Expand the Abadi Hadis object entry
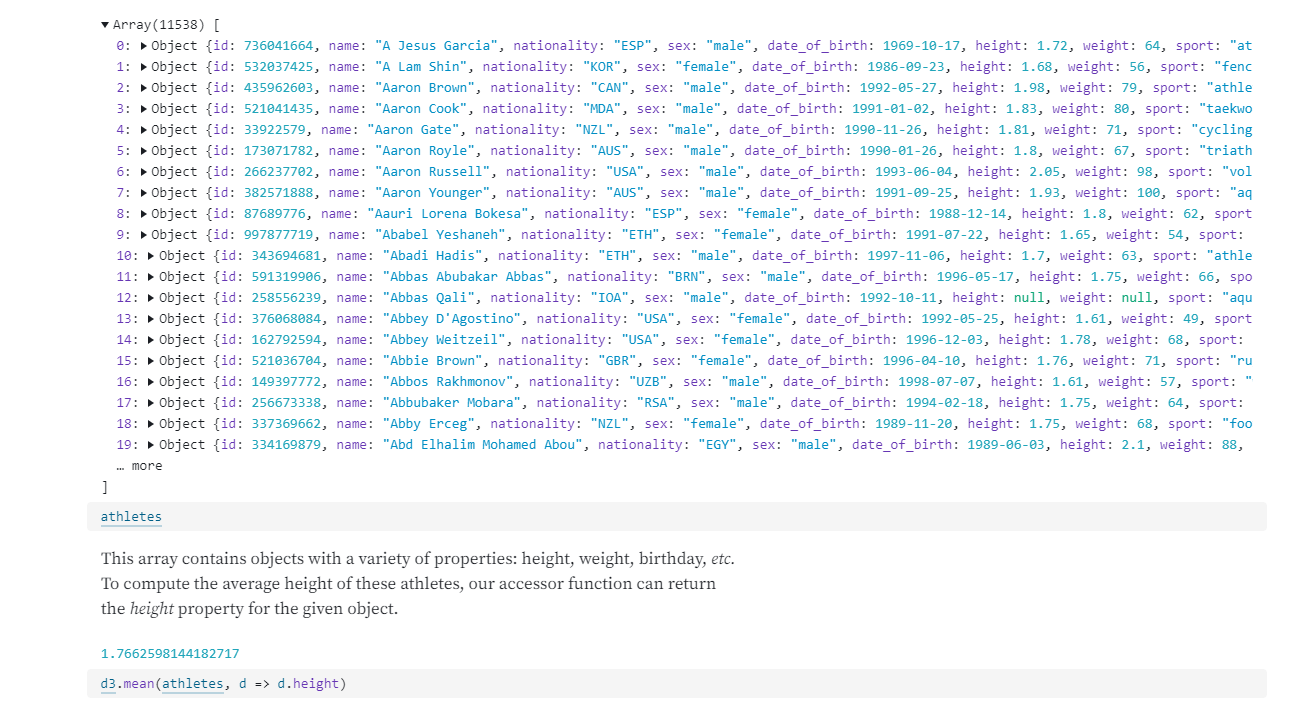The image size is (1306, 703). [x=152, y=256]
